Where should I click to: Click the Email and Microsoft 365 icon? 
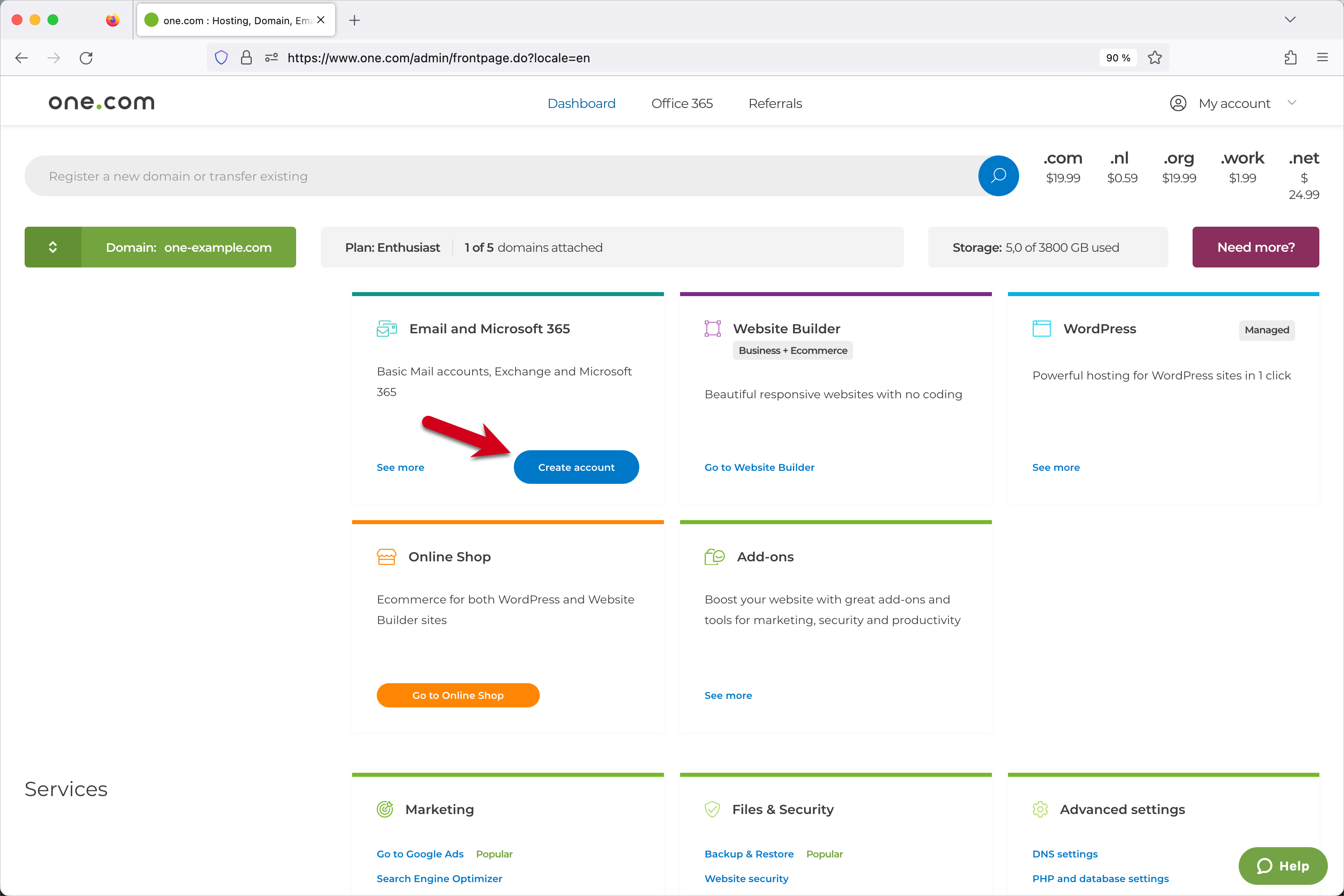point(386,328)
